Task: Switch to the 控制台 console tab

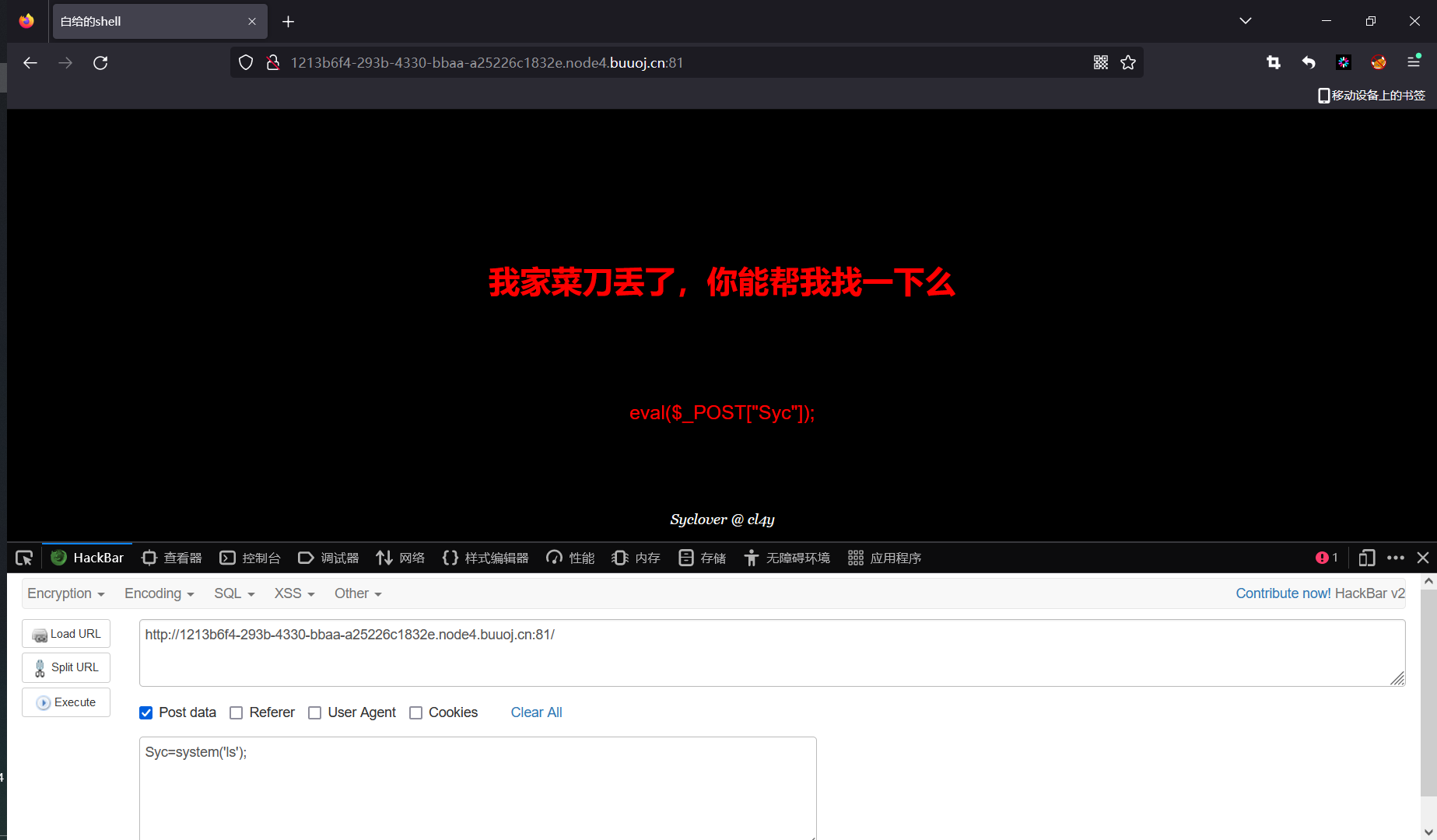Action: tap(250, 558)
